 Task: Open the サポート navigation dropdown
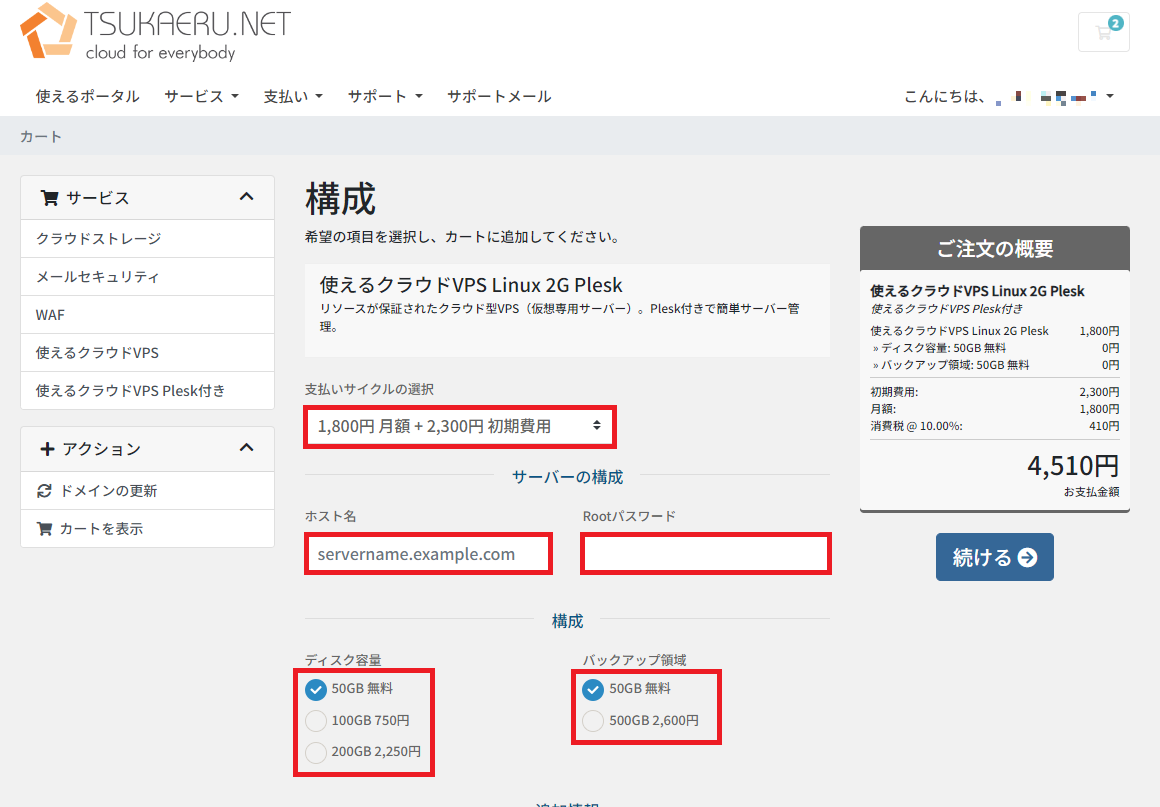[385, 96]
